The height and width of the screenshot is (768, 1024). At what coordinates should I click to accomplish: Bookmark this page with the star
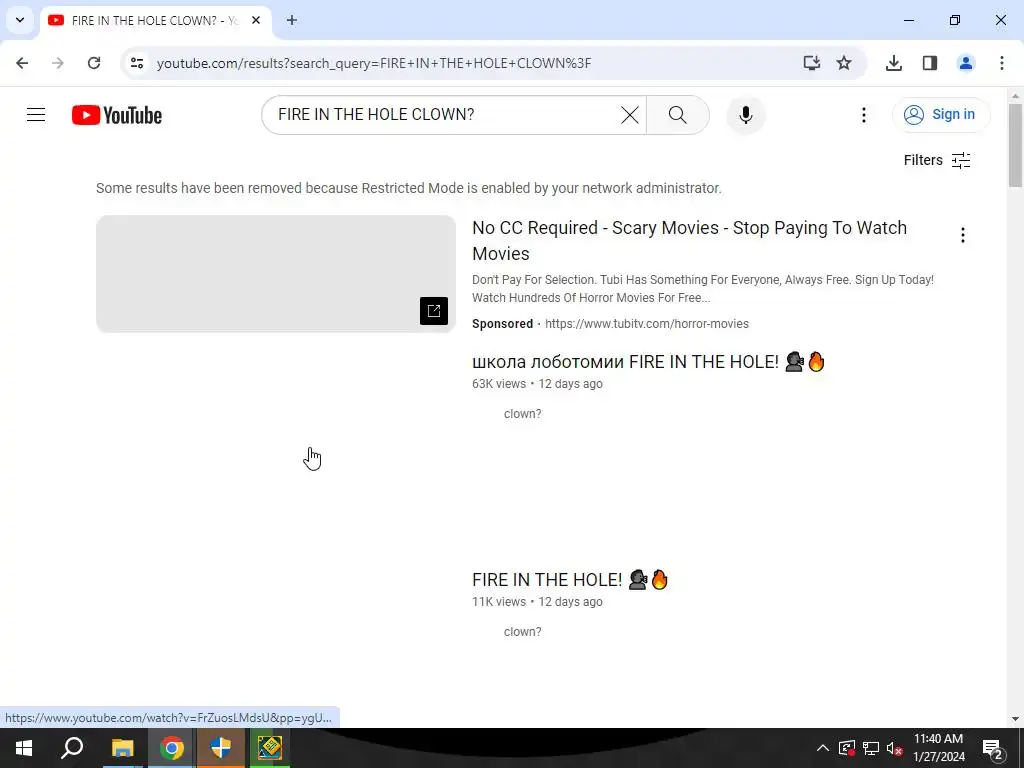[x=844, y=63]
